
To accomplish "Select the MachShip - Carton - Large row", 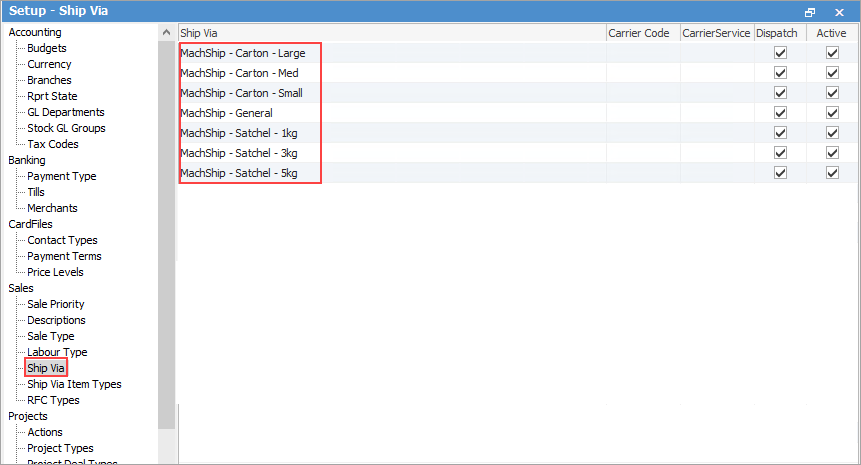I will 518,53.
